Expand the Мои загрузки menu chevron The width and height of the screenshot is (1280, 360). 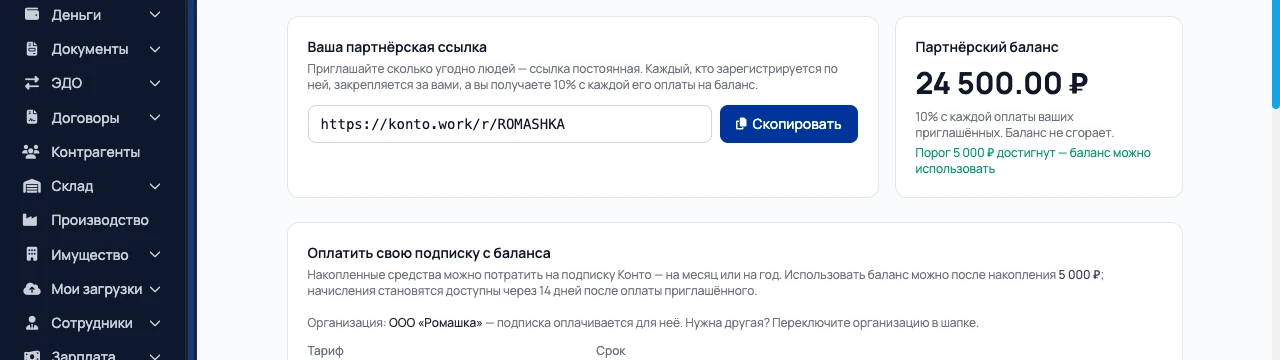pos(155,289)
